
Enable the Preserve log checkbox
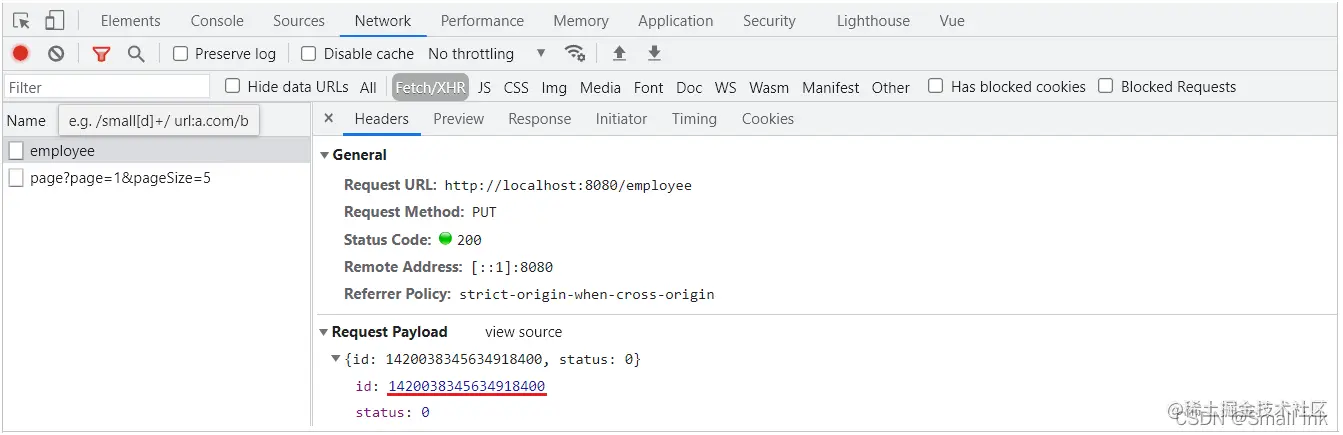[x=181, y=54]
